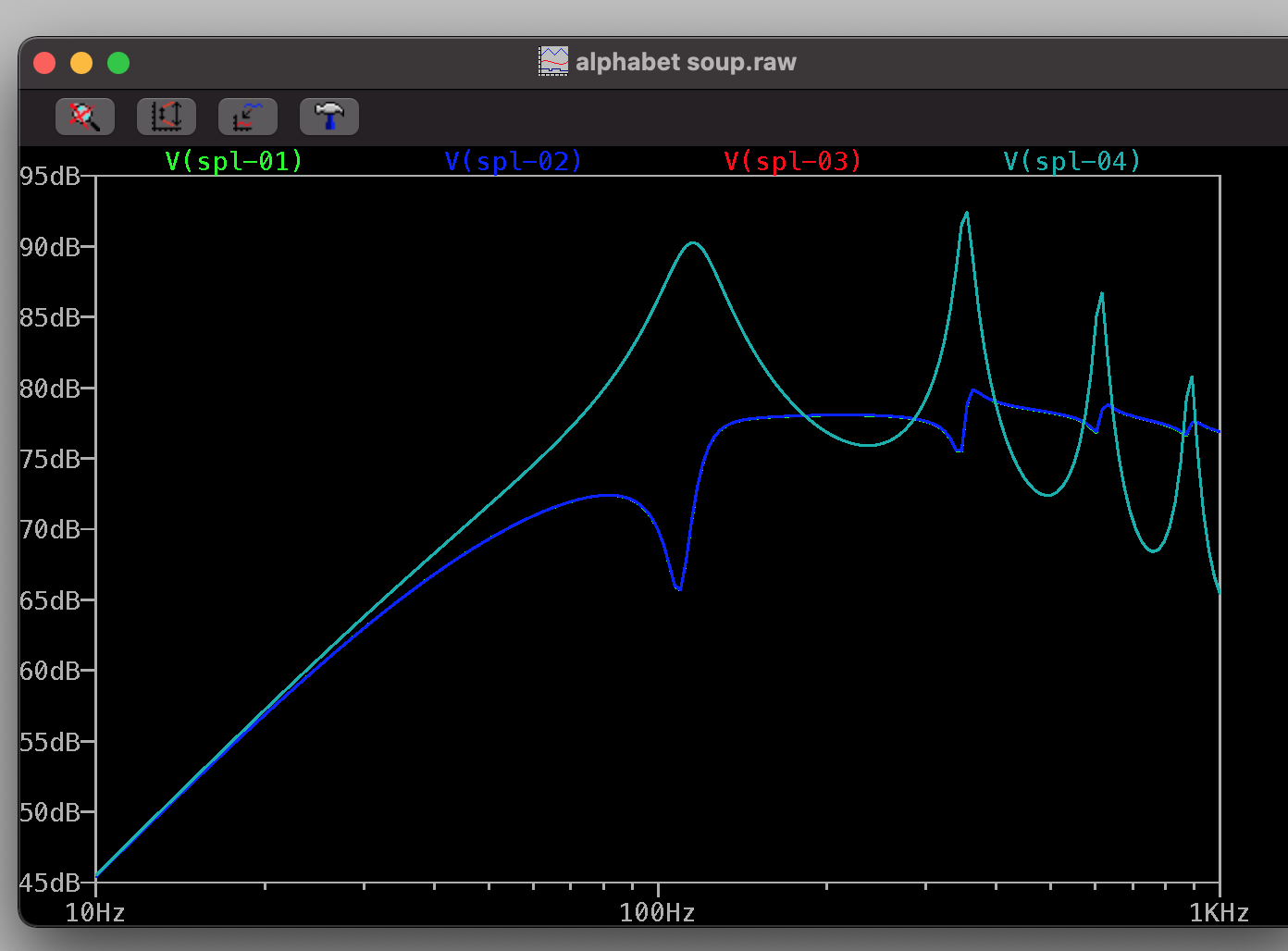Click the 1KHz horizontal axis label

click(1220, 913)
